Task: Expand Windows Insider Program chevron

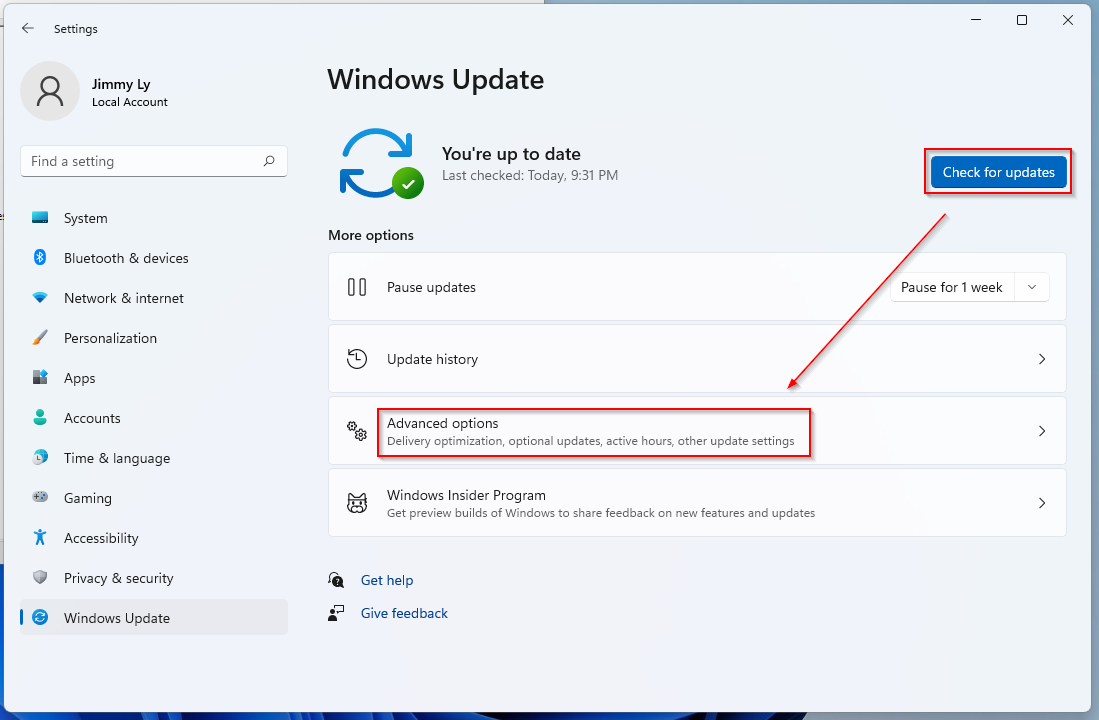Action: [1042, 503]
